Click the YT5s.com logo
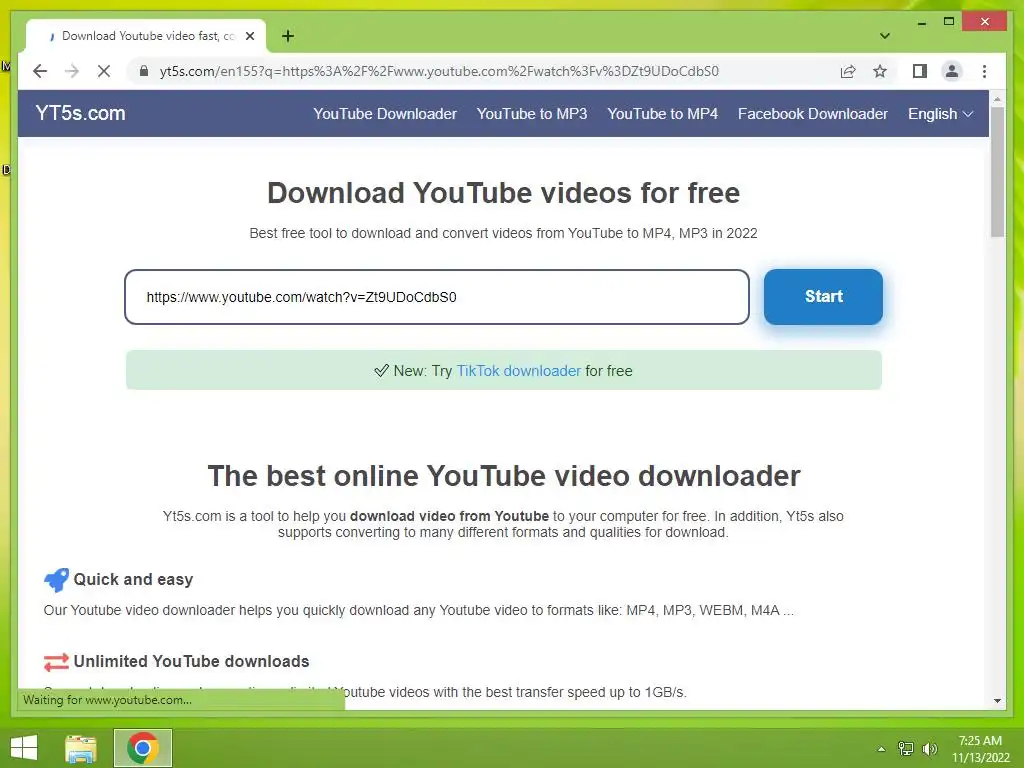 [x=80, y=113]
